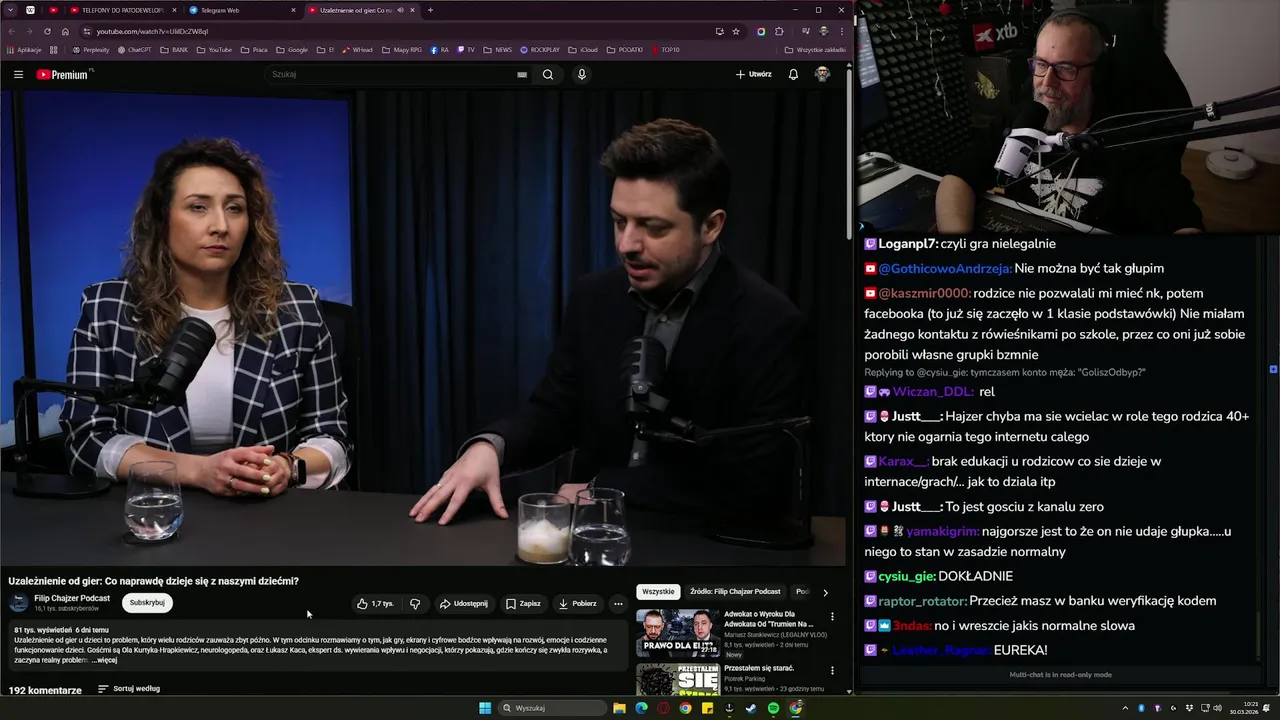The width and height of the screenshot is (1280, 720).
Task: Show more filter chips with right arrow
Action: coord(825,592)
